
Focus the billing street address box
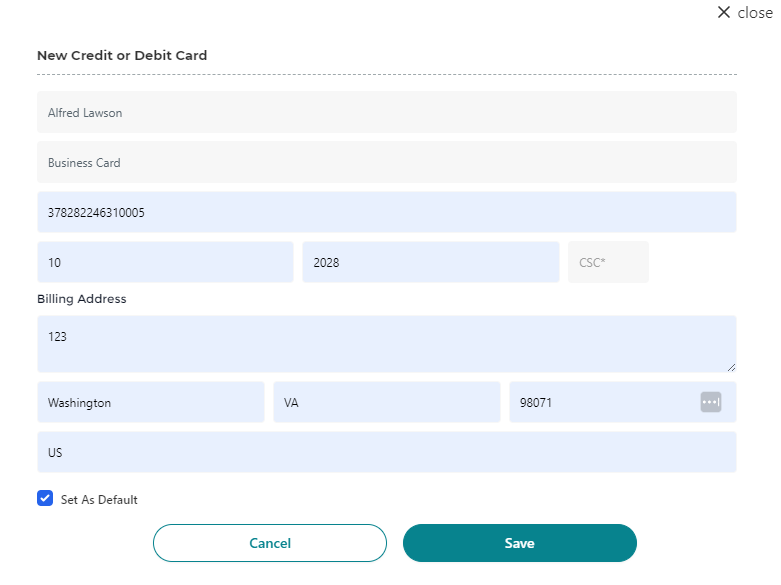tap(386, 344)
